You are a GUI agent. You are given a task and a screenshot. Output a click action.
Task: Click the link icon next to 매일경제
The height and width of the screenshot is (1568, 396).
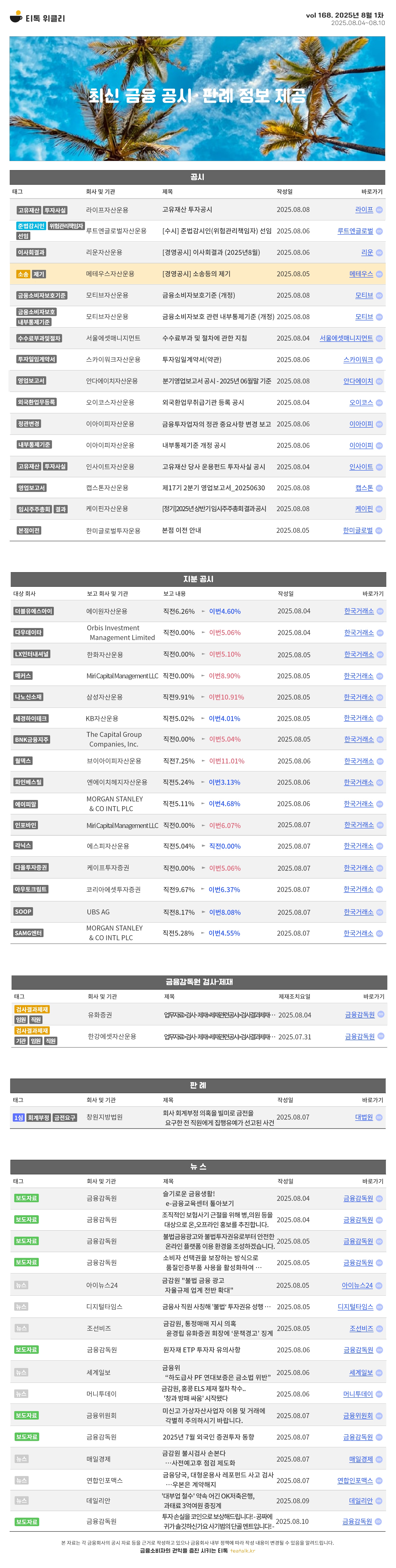[379, 1459]
